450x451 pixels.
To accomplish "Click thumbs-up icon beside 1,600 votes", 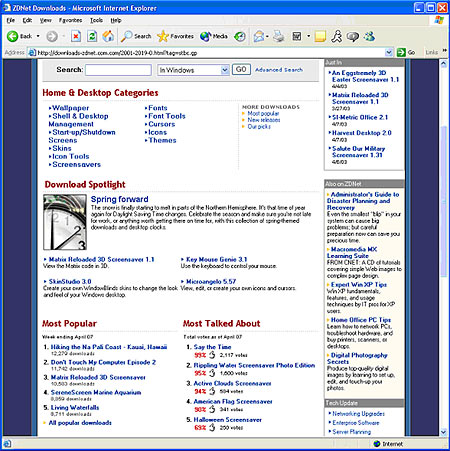I will coord(212,373).
